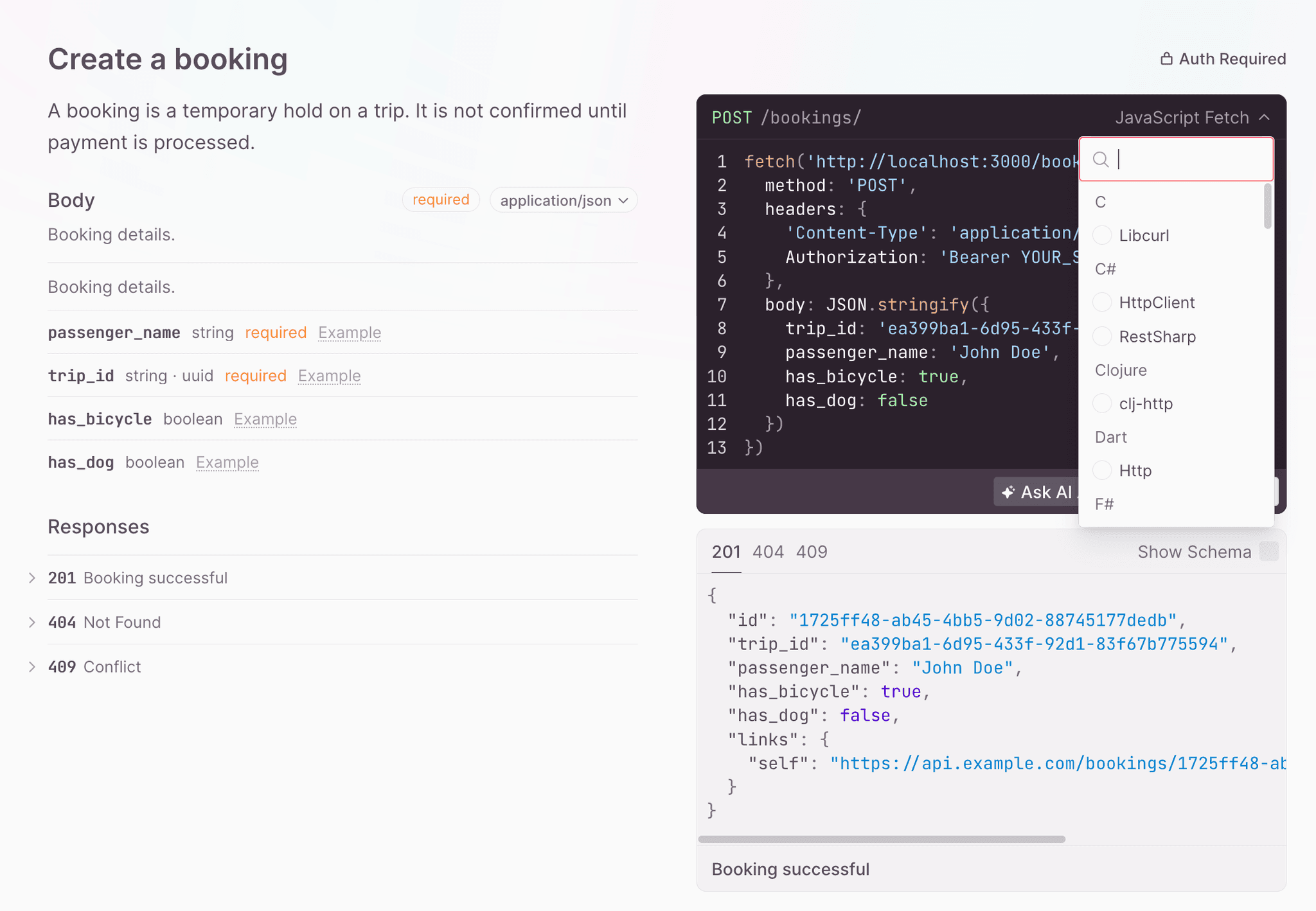
Task: Click the Booking successful caption under the response example
Action: pyautogui.click(x=790, y=869)
